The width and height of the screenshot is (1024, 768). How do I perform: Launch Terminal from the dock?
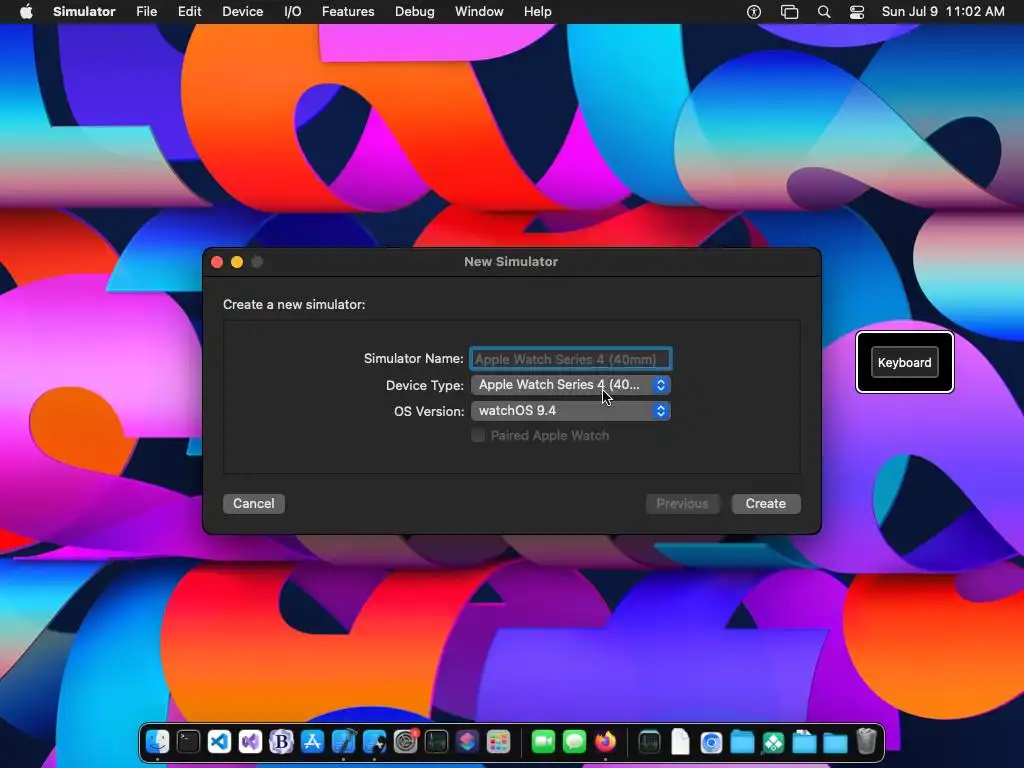pyautogui.click(x=188, y=742)
